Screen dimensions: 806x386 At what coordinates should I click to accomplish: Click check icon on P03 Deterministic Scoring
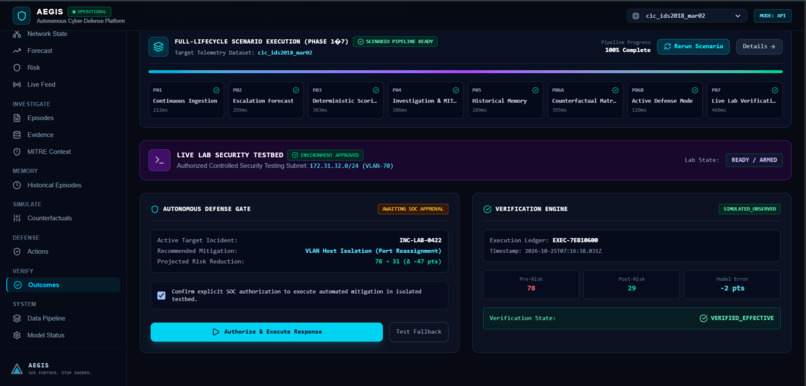376,90
